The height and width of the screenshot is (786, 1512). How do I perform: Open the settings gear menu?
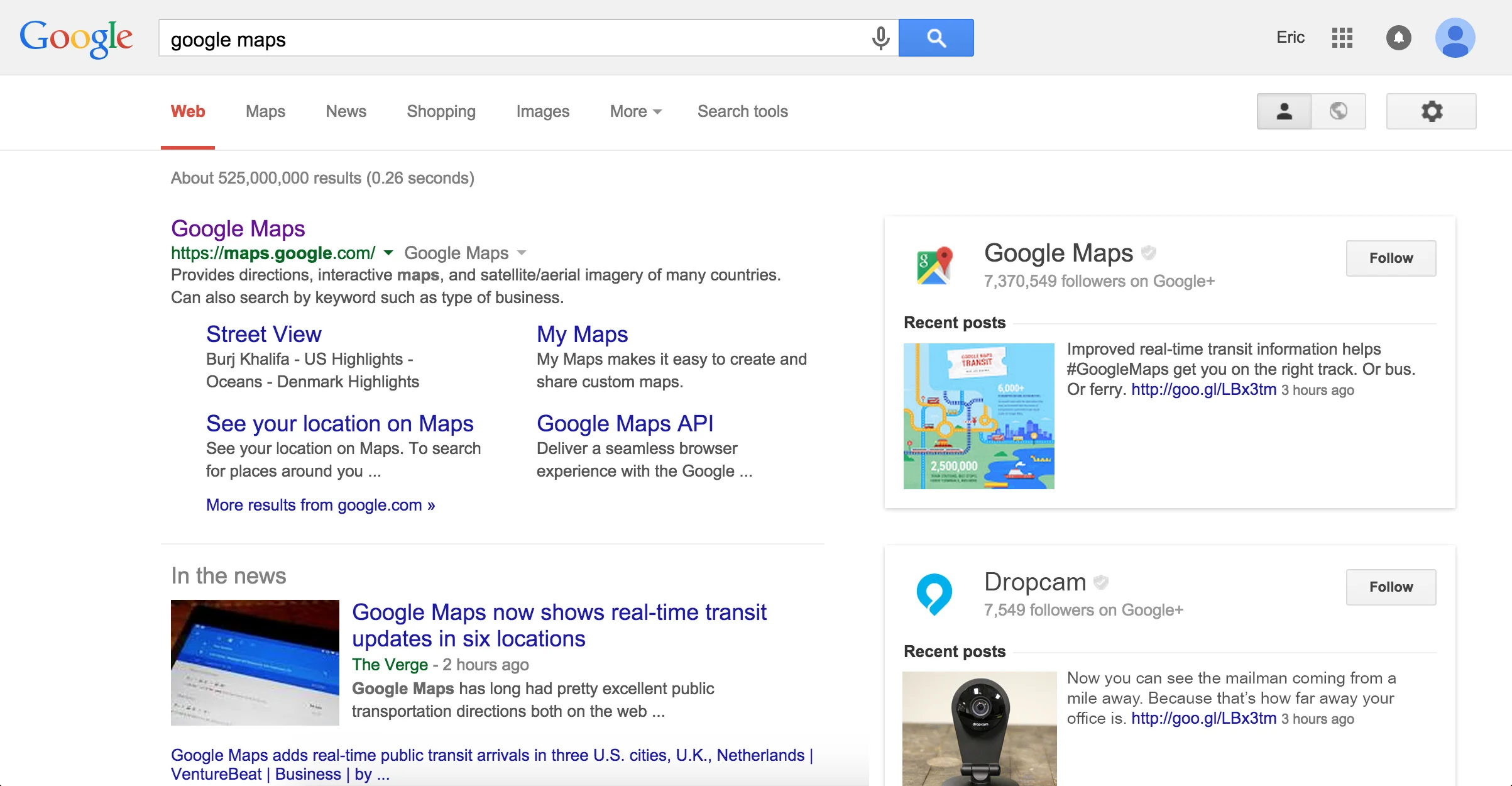point(1431,111)
